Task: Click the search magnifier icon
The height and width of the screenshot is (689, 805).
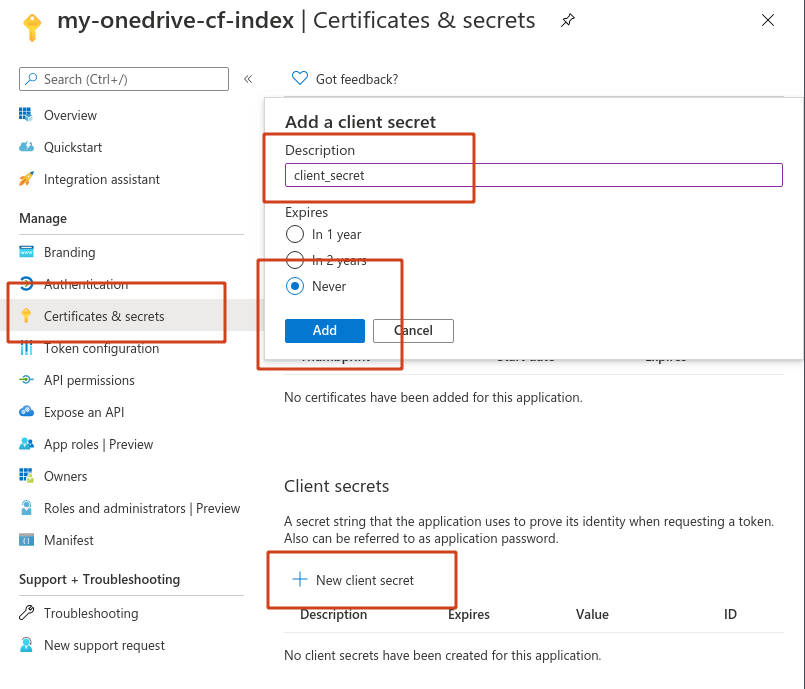Action: (x=31, y=79)
